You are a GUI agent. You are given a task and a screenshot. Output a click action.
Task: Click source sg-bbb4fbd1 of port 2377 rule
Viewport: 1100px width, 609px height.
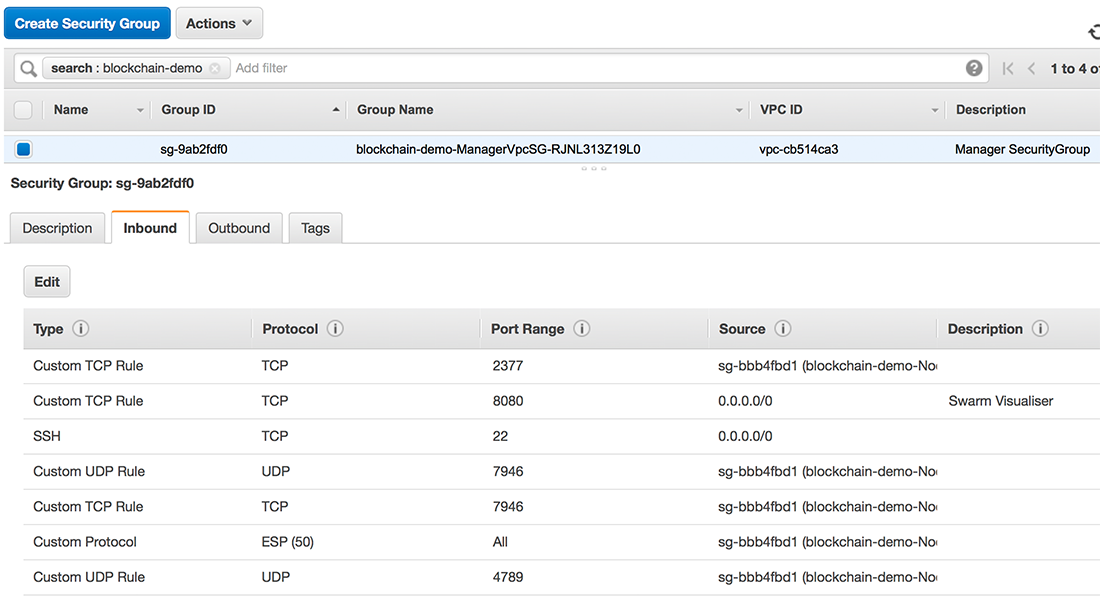[x=827, y=366]
